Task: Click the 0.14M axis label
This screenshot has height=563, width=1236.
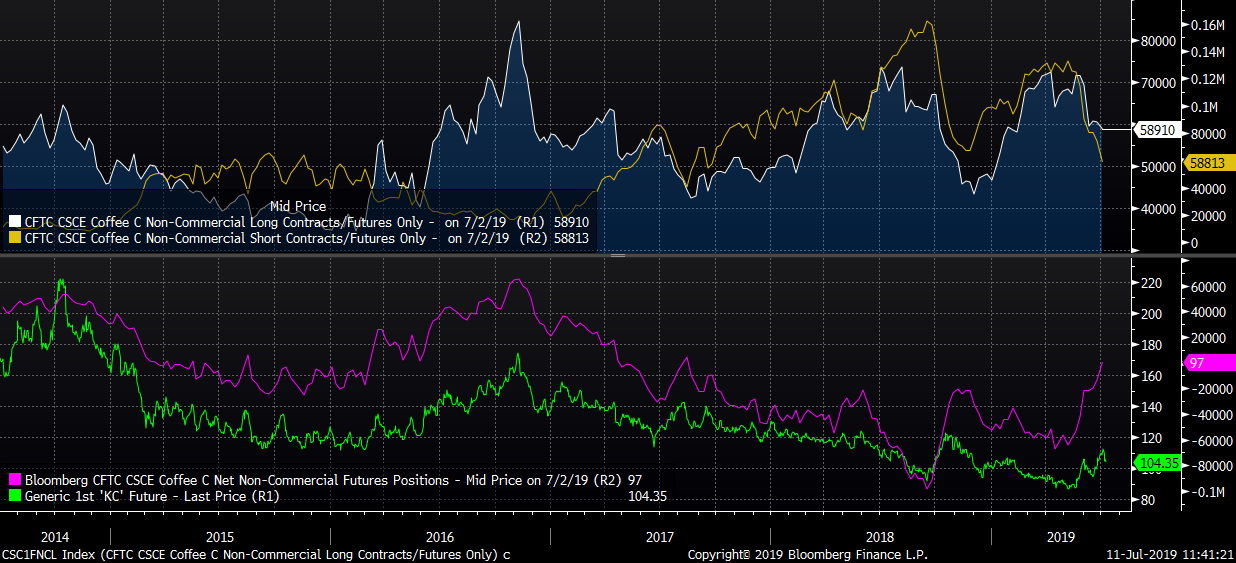Action: (x=1208, y=52)
